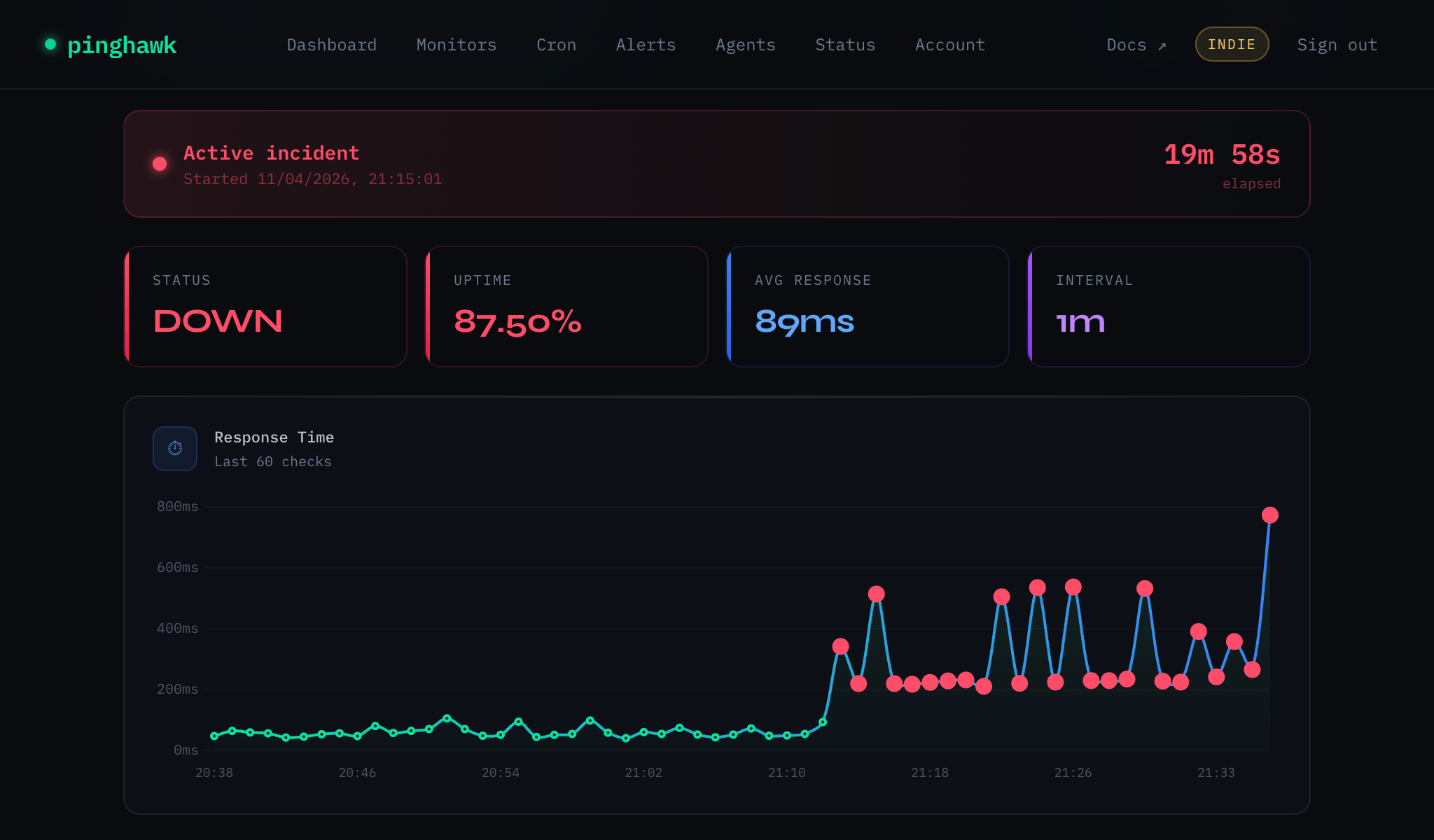Click the Active incident banner
1434x840 pixels.
pyautogui.click(x=716, y=163)
